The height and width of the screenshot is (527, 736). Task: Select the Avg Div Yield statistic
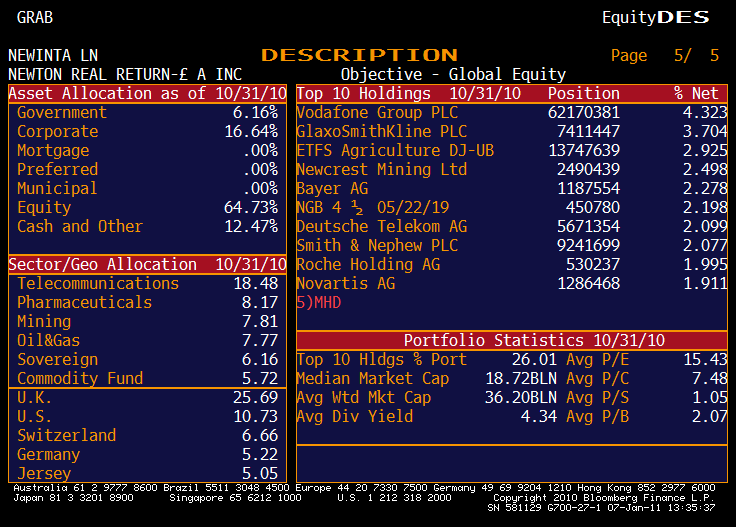(x=354, y=416)
